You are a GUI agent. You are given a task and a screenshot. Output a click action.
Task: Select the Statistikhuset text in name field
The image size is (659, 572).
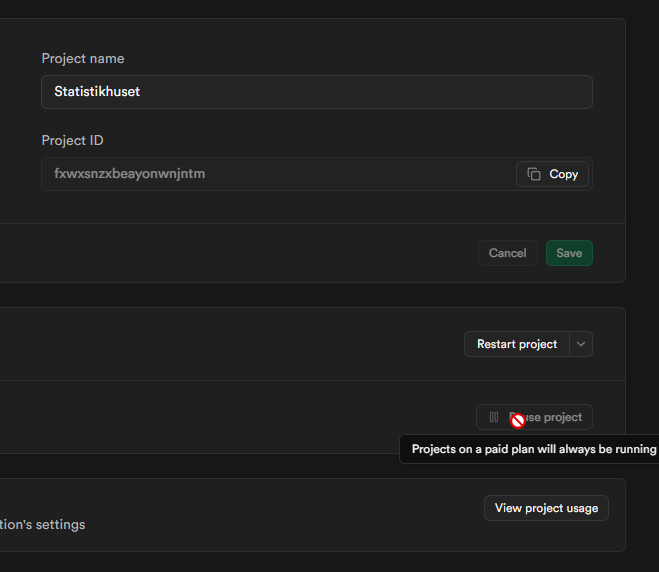coord(97,92)
